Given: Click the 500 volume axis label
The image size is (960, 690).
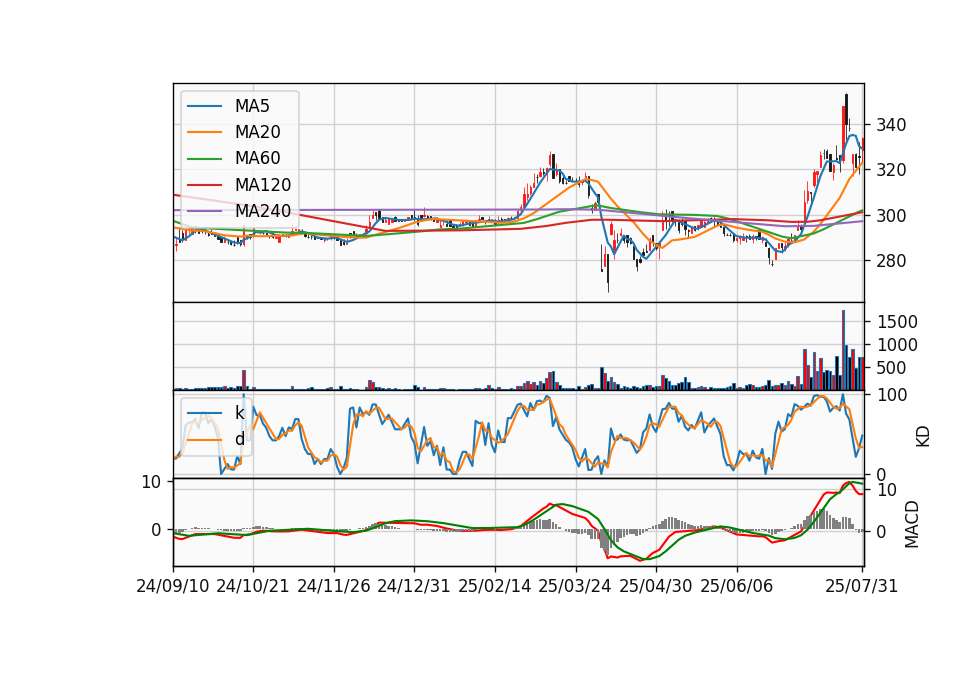Looking at the screenshot, I should 892,368.
